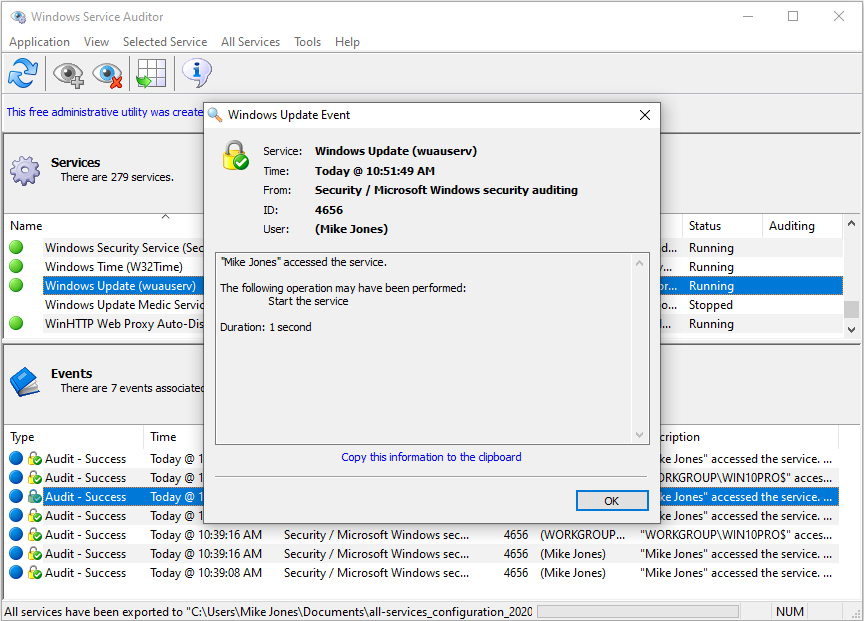The image size is (864, 621).
Task: Open the Application menu
Action: click(x=40, y=42)
